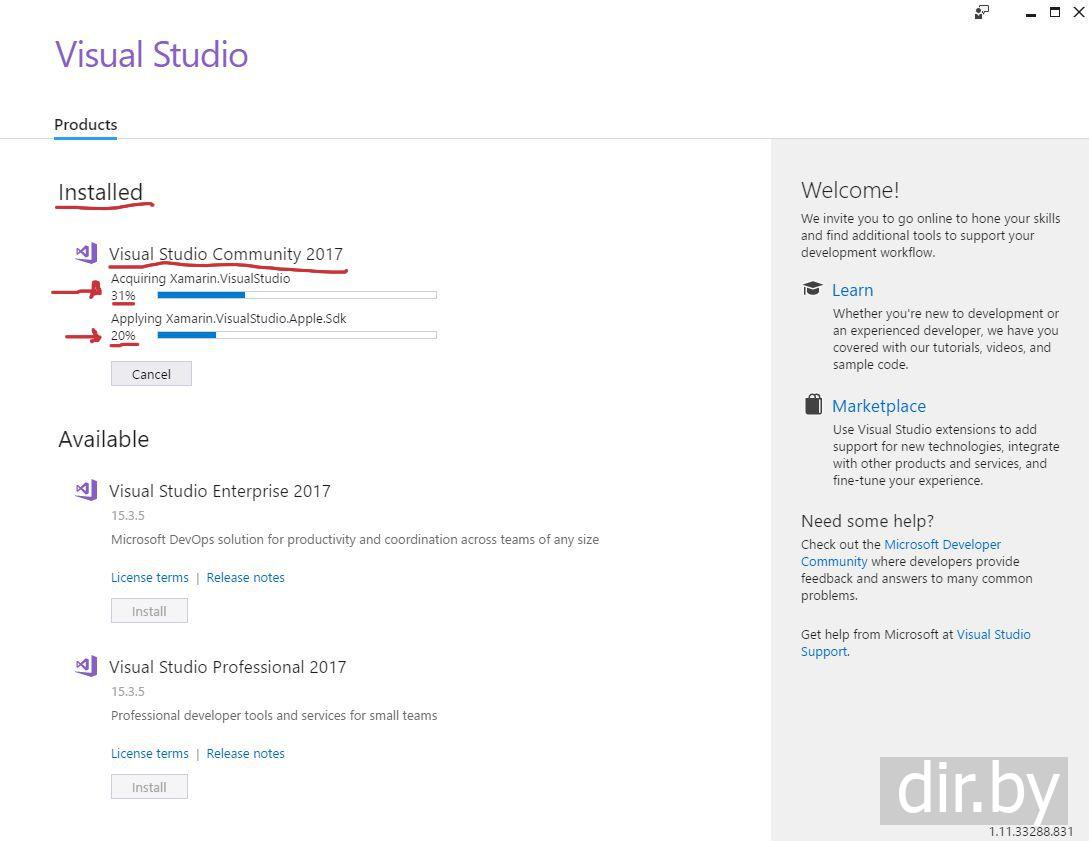The height and width of the screenshot is (841, 1089).
Task: Open License terms for Professional 2017
Action: point(150,753)
